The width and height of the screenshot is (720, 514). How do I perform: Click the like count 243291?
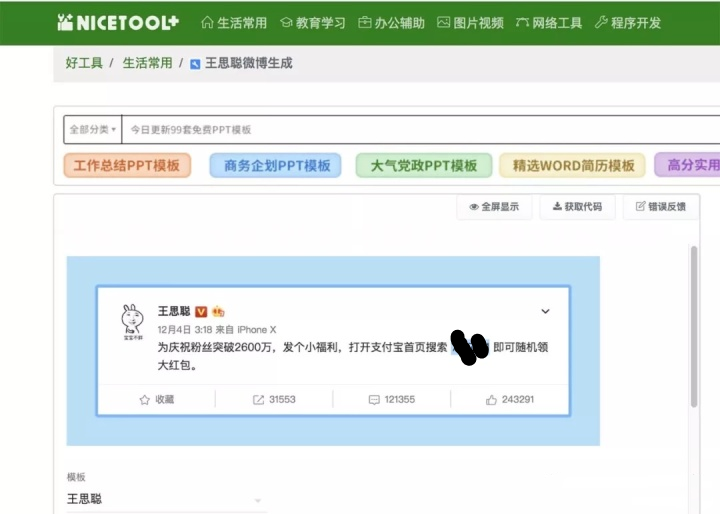(x=518, y=400)
